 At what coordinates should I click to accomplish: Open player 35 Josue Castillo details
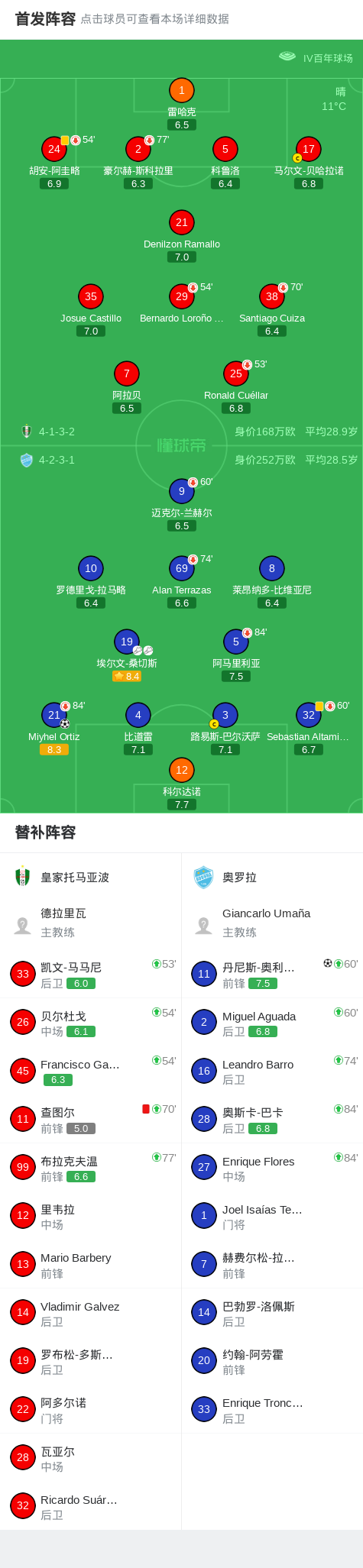pyautogui.click(x=91, y=296)
